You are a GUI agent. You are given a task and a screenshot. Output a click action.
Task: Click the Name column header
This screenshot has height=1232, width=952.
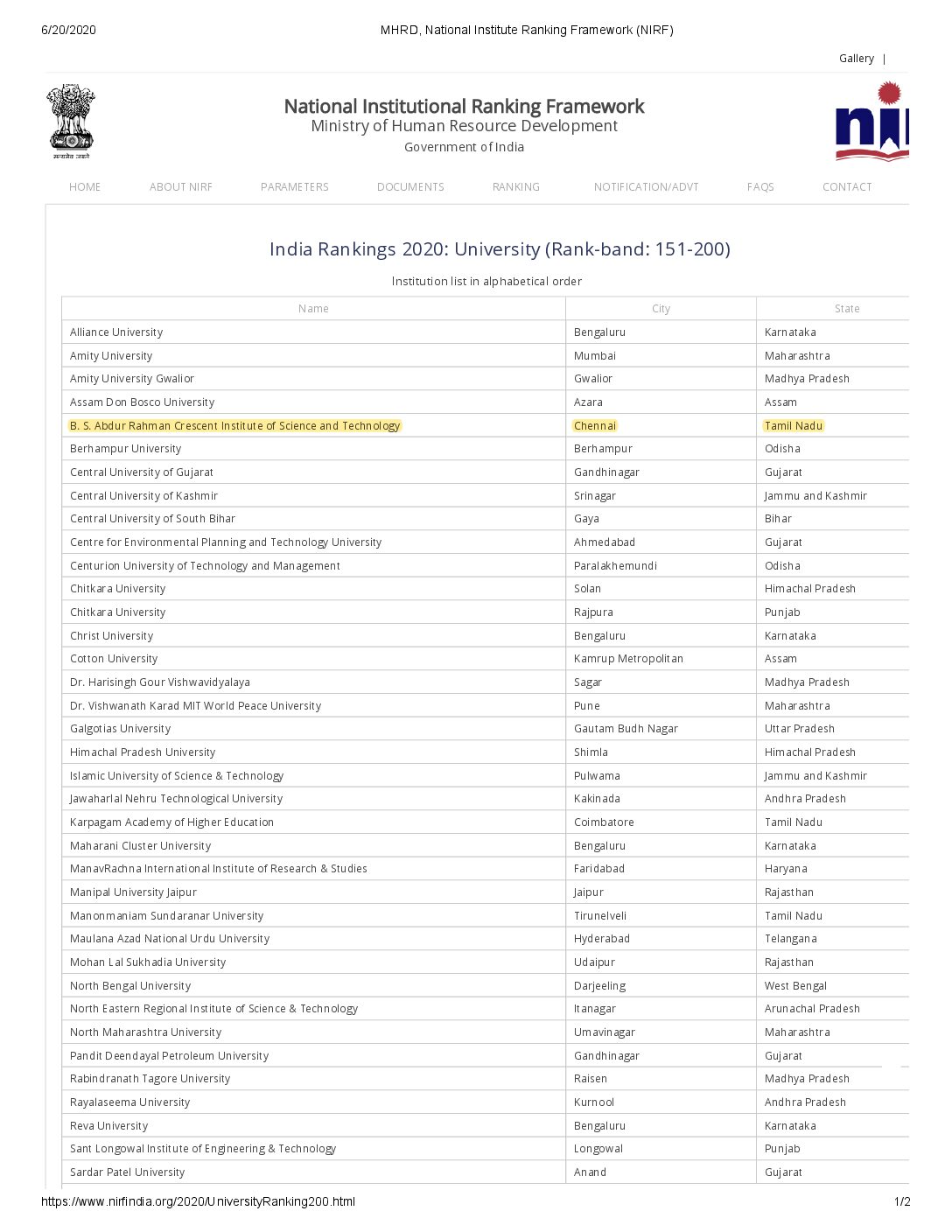point(313,309)
